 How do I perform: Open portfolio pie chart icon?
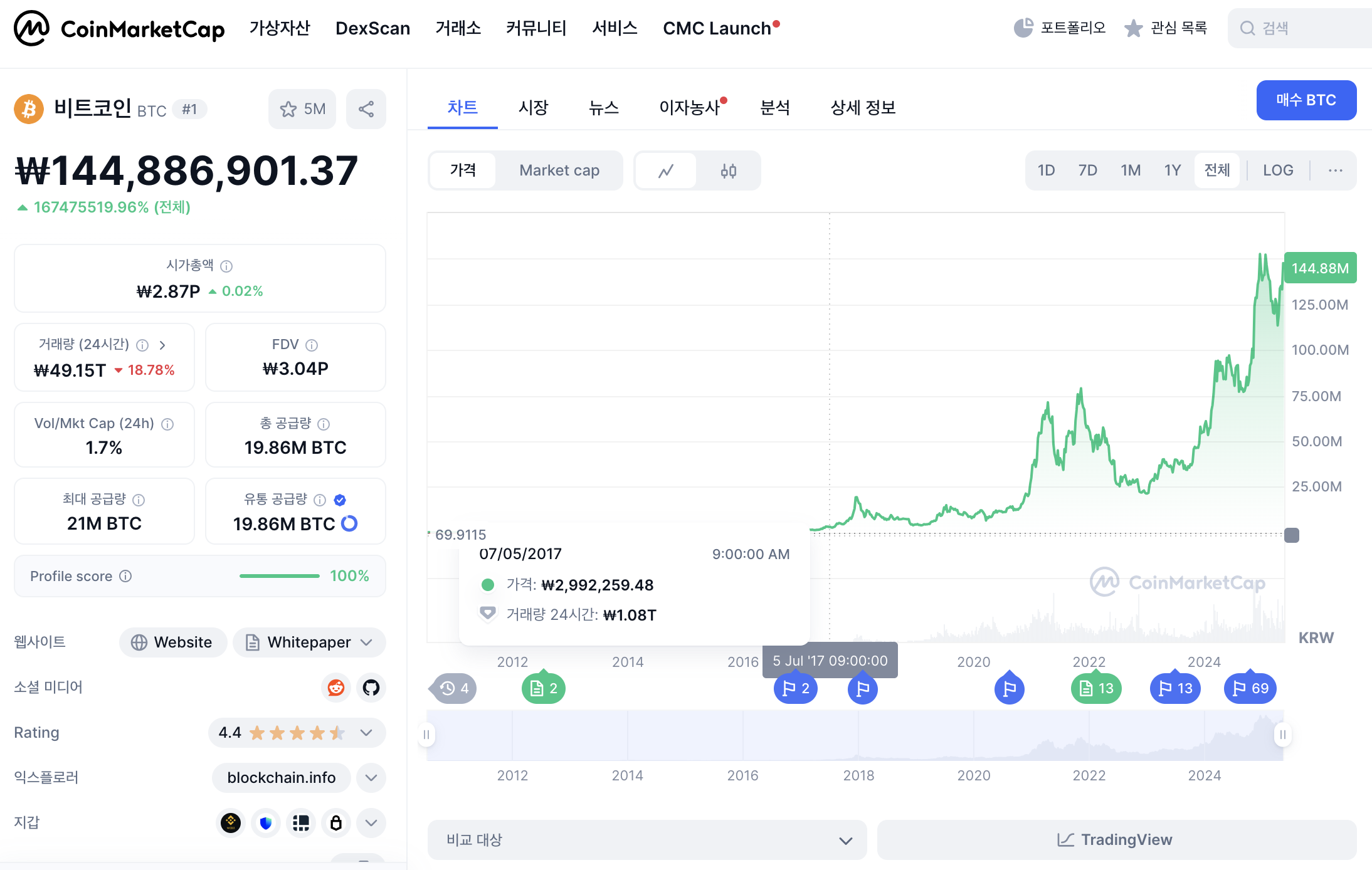[1023, 28]
